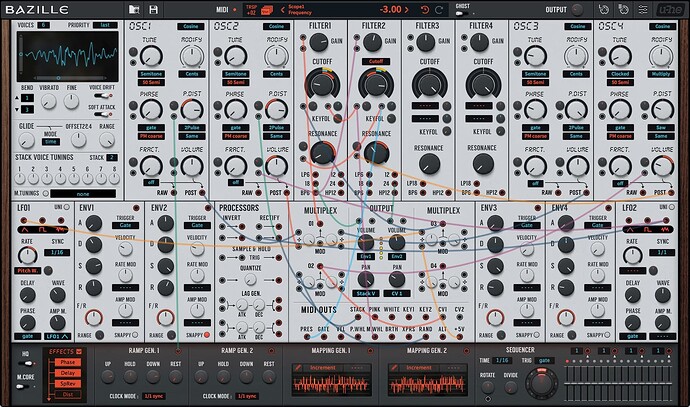Click the Ramp Gen. 1 output jack

coord(178,351)
